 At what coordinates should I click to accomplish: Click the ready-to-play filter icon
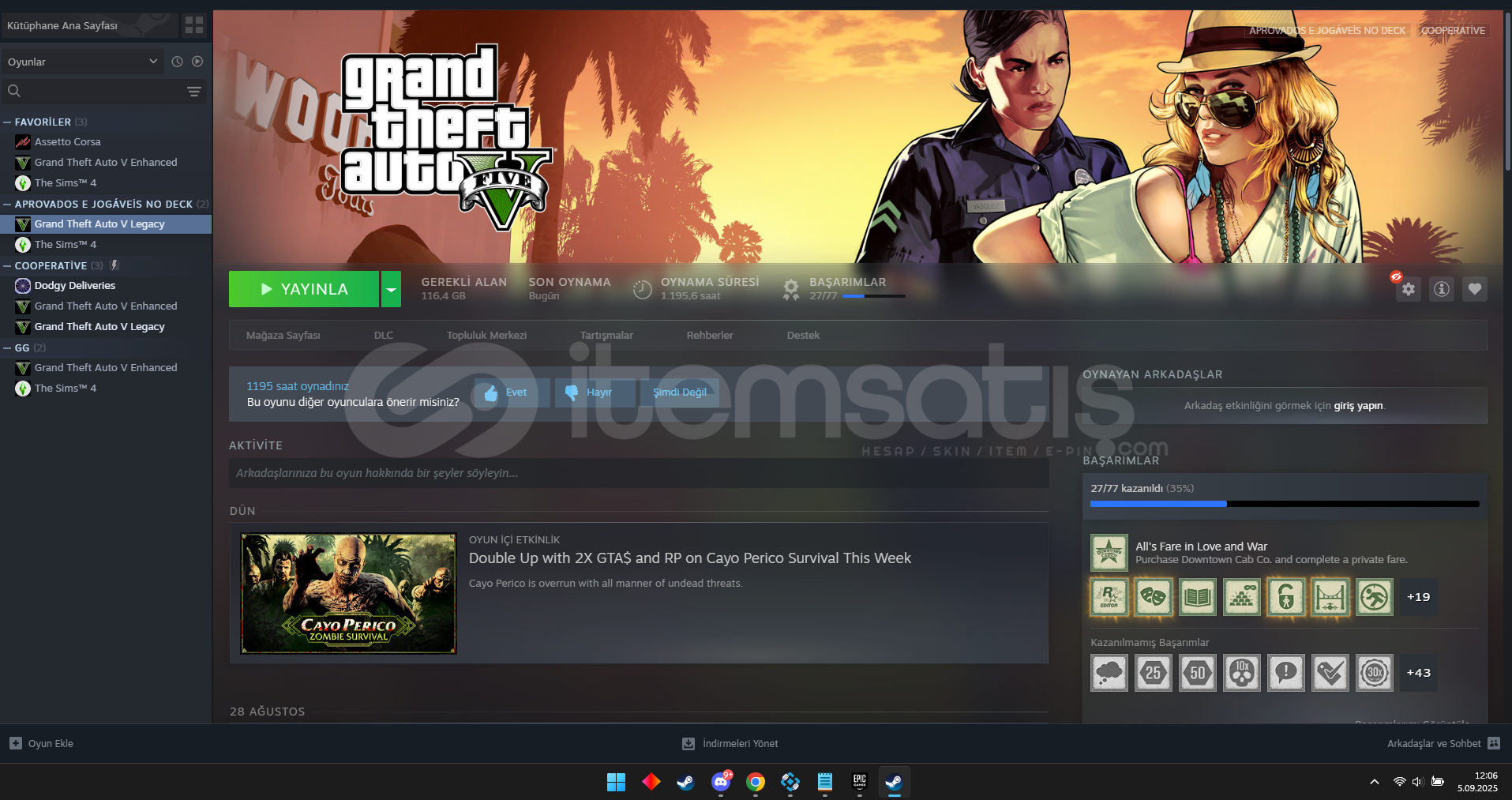pos(197,62)
